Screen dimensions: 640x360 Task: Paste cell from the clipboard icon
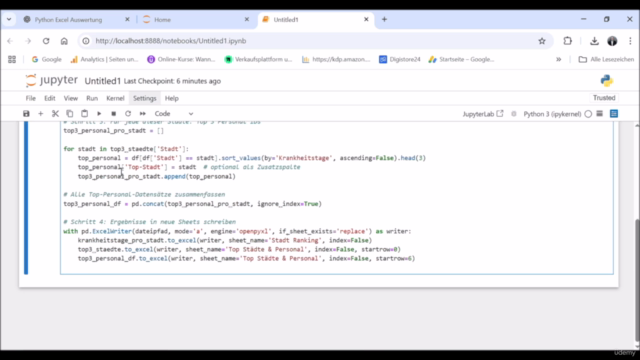coord(84,114)
